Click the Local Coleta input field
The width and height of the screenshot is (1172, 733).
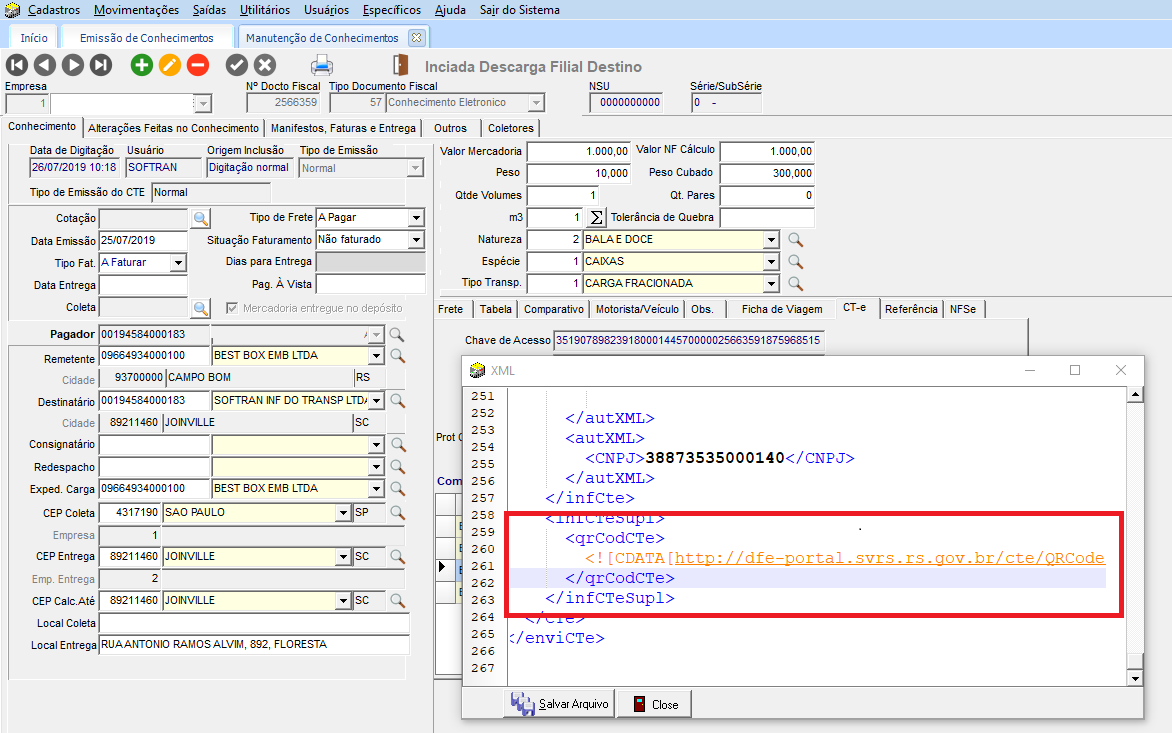pos(254,624)
